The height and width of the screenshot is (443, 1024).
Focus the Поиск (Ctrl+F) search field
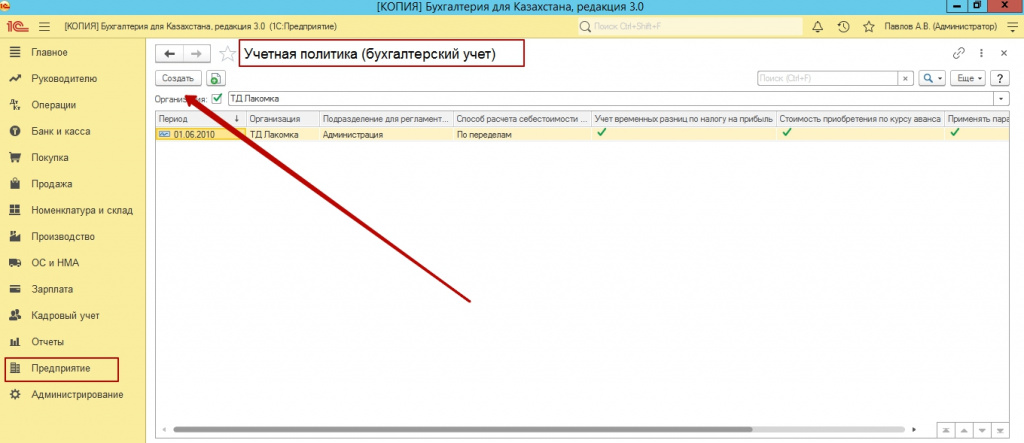pyautogui.click(x=827, y=78)
